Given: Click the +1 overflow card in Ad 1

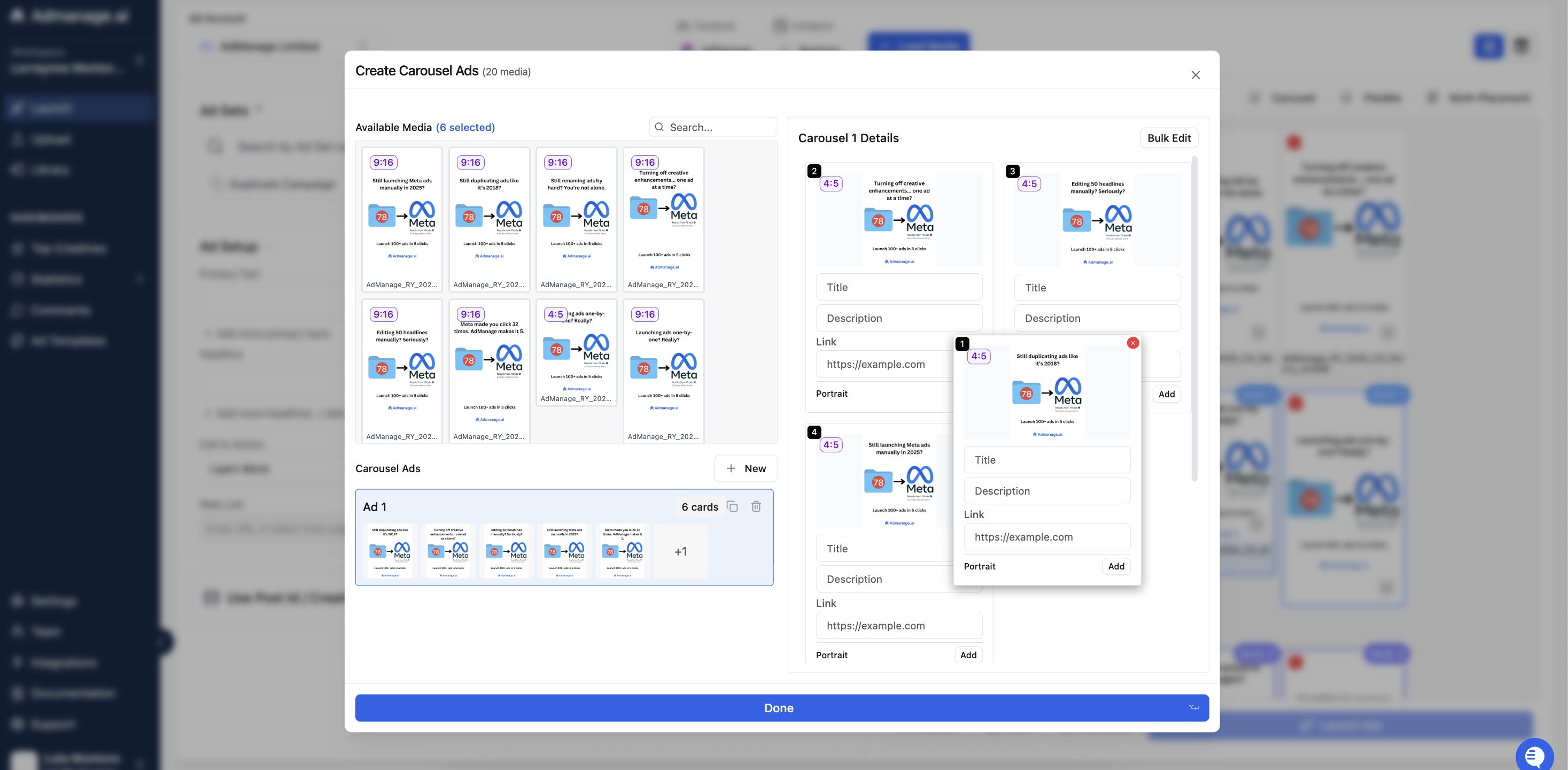Looking at the screenshot, I should pos(680,551).
